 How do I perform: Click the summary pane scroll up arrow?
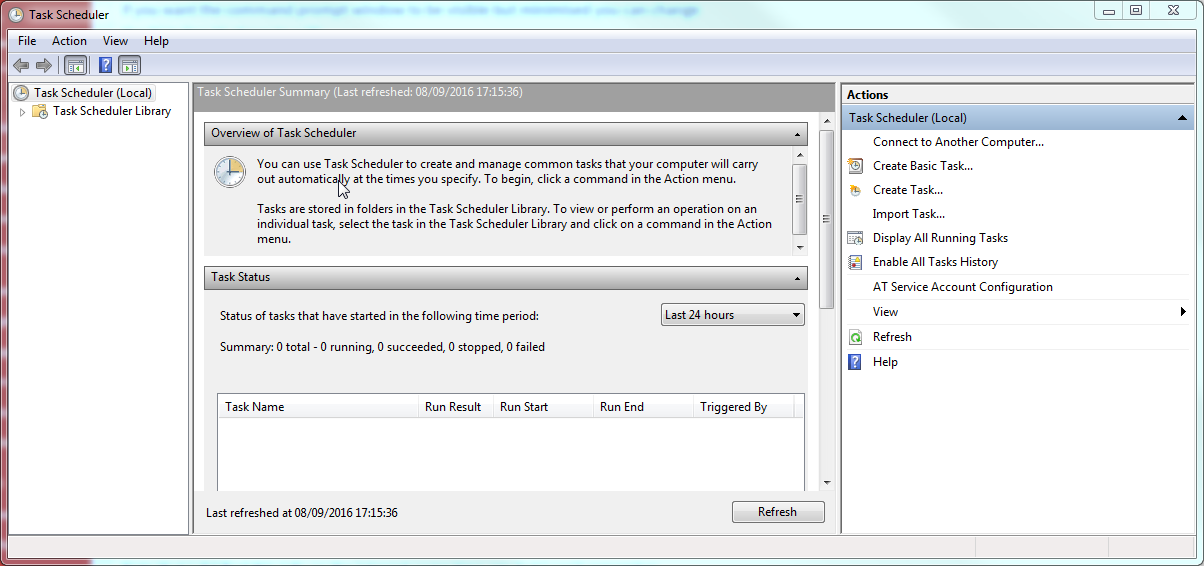826,120
